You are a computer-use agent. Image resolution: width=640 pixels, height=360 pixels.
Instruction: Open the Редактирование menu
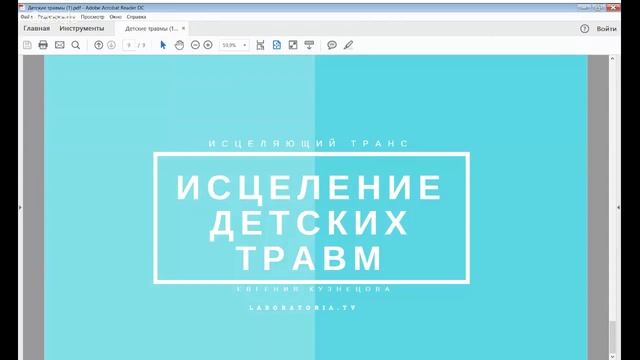point(56,17)
